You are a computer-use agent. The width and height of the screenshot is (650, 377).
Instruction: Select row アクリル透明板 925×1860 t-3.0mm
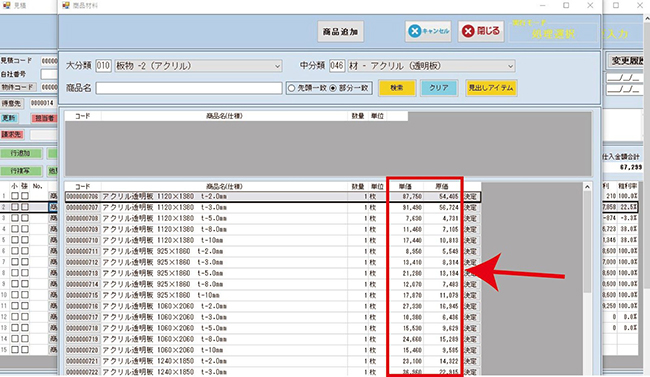click(273, 262)
